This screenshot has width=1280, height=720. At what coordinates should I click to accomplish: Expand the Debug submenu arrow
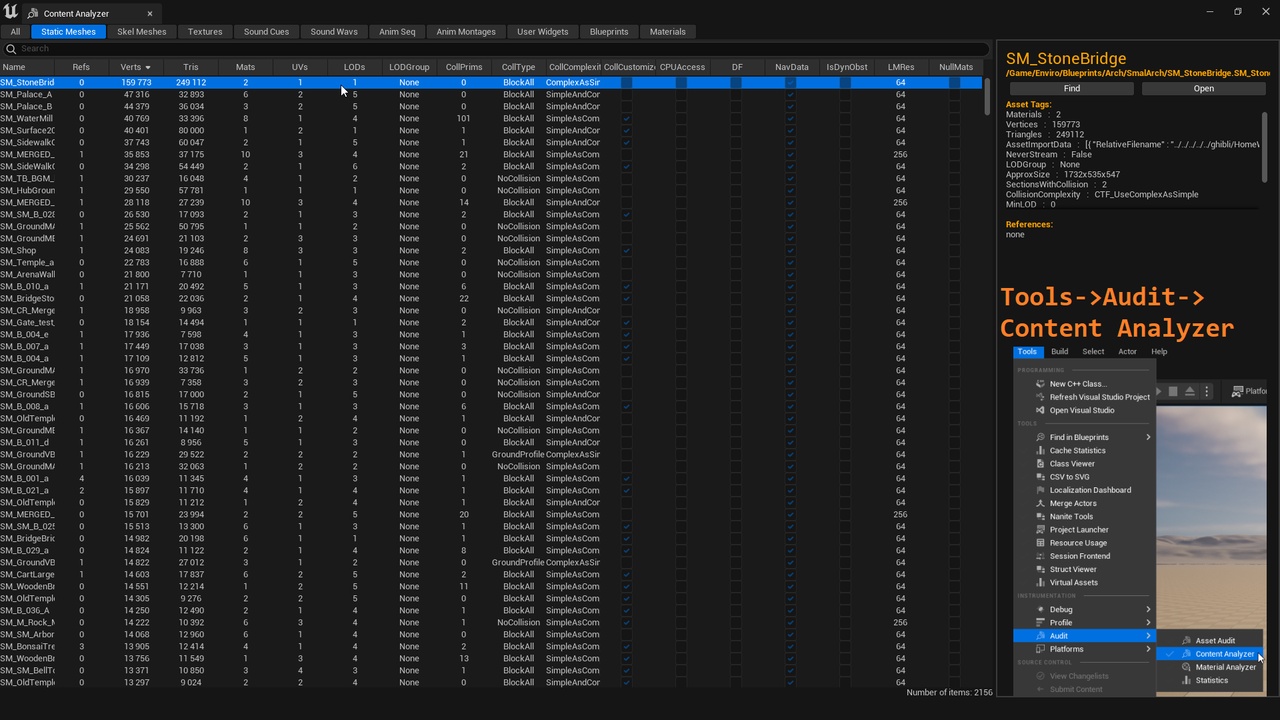pos(1148,609)
